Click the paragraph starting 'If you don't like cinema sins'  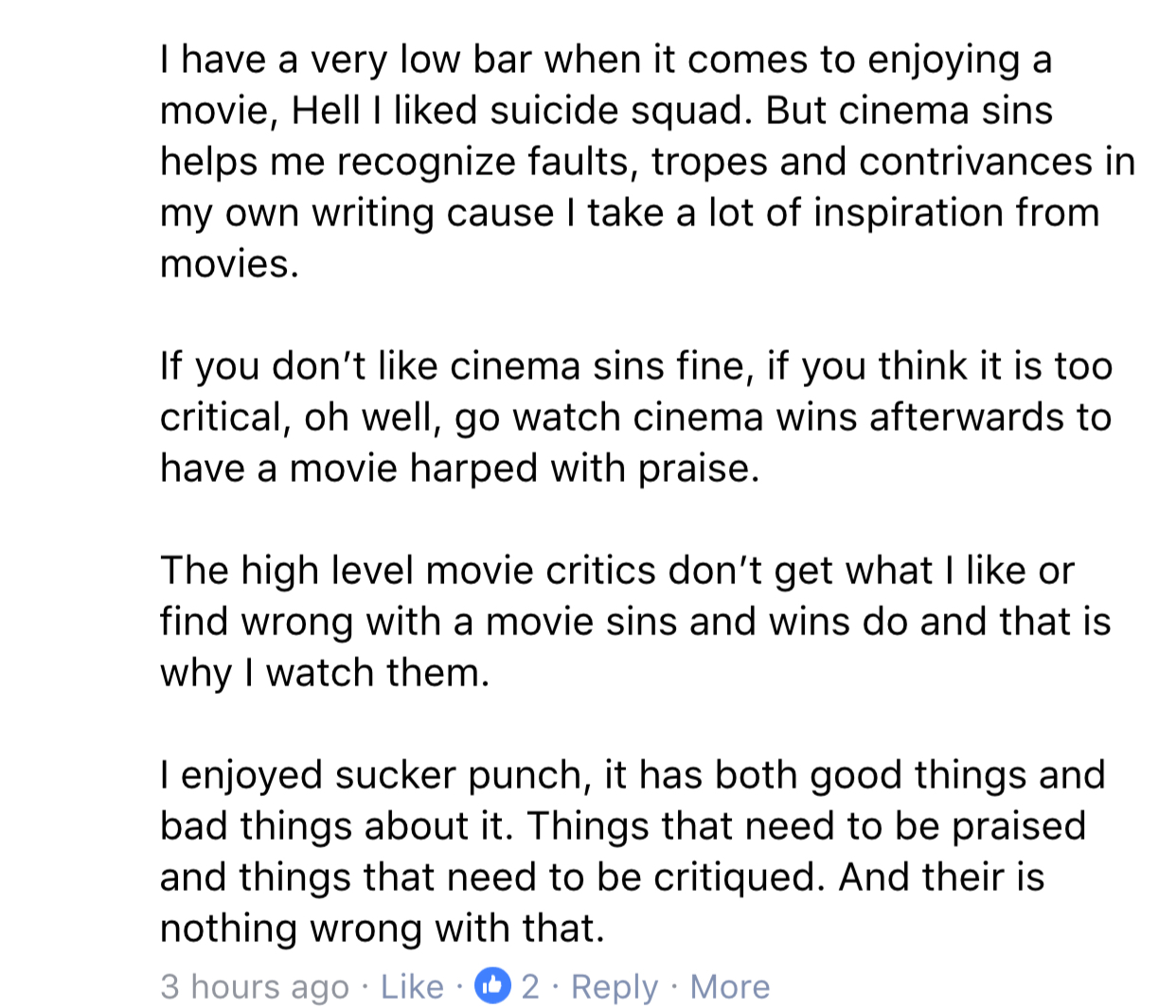click(636, 417)
